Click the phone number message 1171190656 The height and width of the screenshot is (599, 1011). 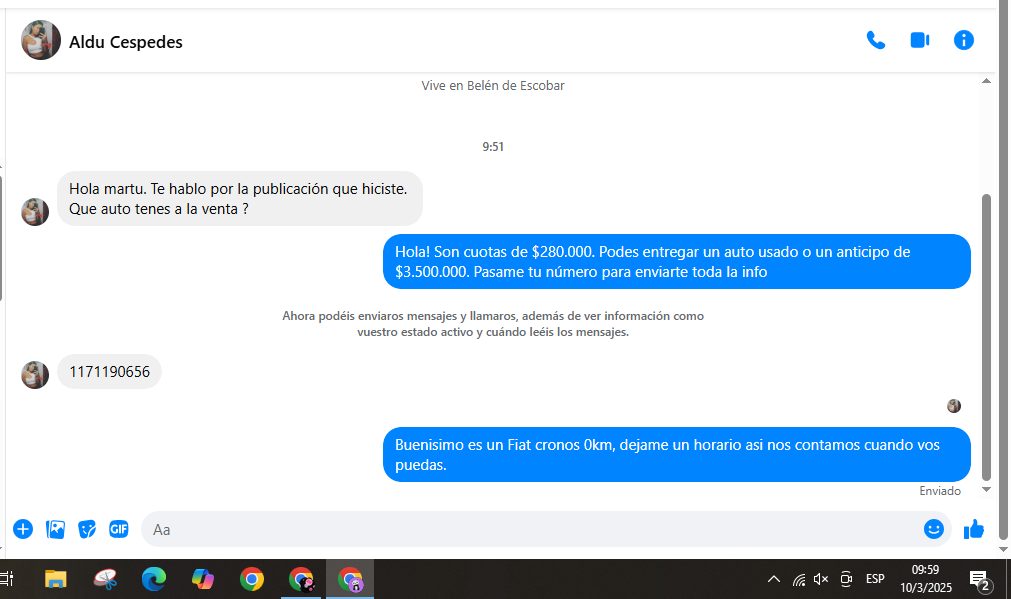[109, 372]
